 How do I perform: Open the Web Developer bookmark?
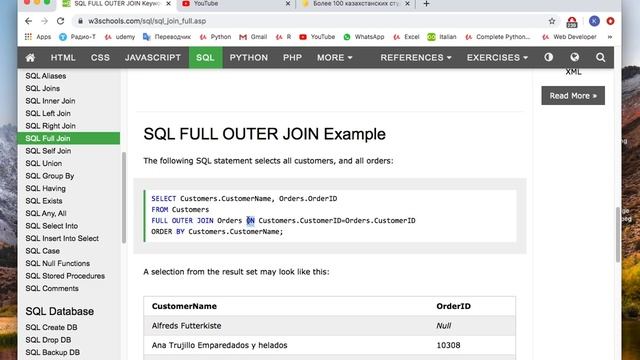(569, 37)
